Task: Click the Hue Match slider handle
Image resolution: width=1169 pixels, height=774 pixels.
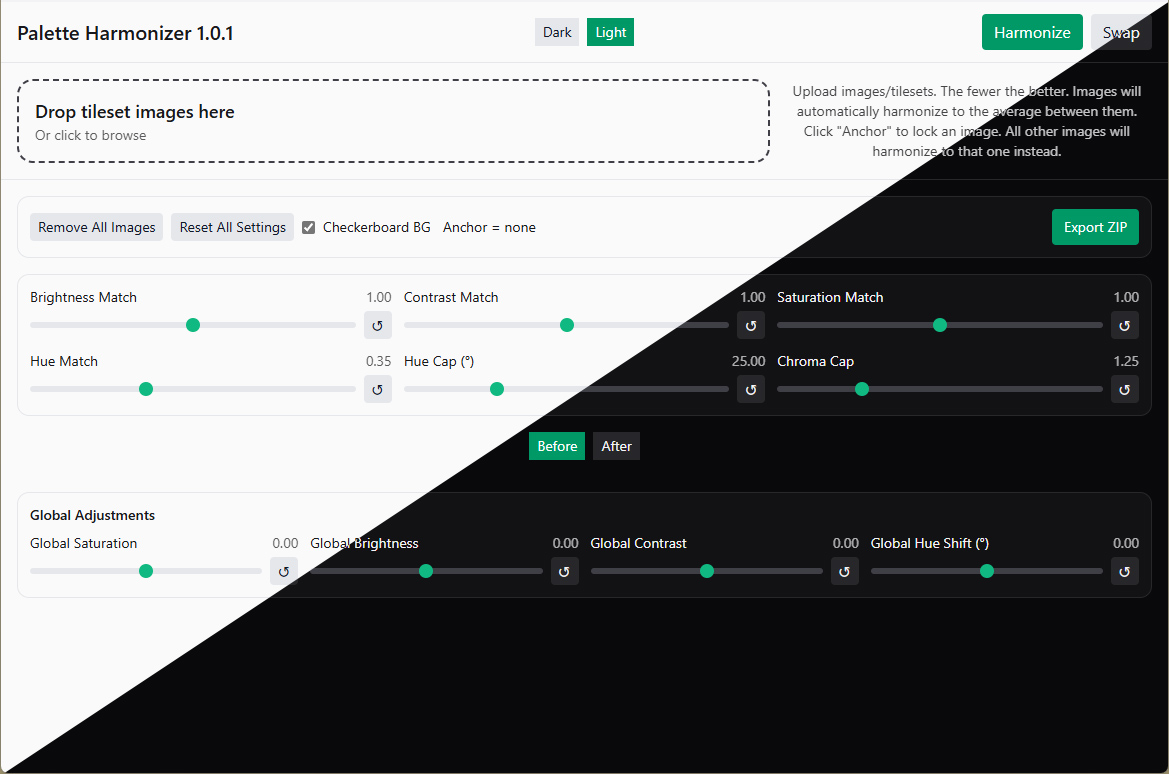Action: [x=146, y=389]
